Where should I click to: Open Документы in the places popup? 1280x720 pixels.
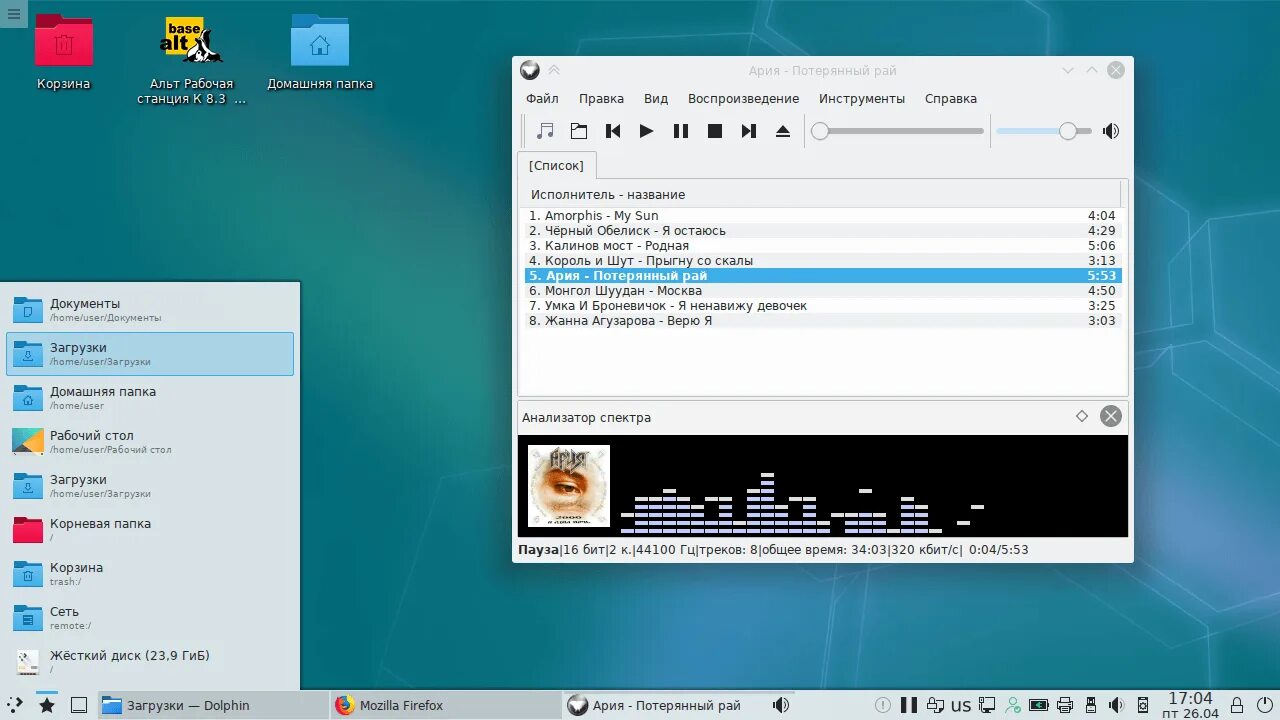pos(150,310)
